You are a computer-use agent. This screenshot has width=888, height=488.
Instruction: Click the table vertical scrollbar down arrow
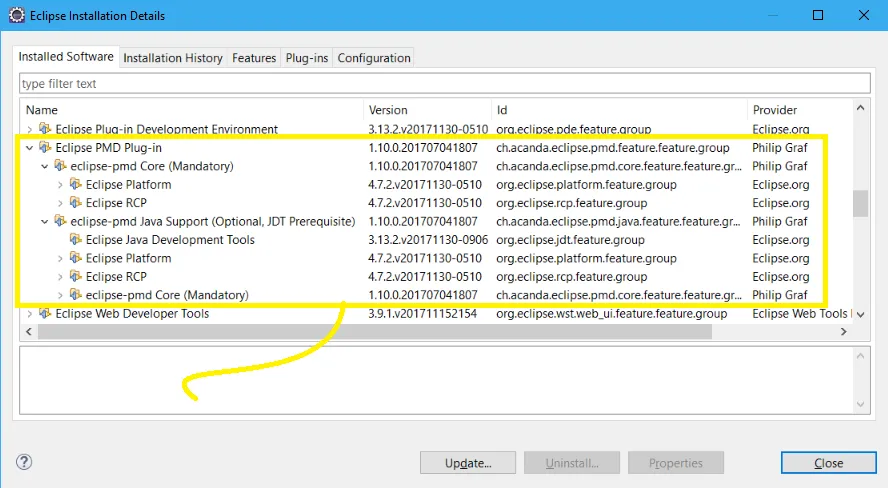(x=860, y=315)
